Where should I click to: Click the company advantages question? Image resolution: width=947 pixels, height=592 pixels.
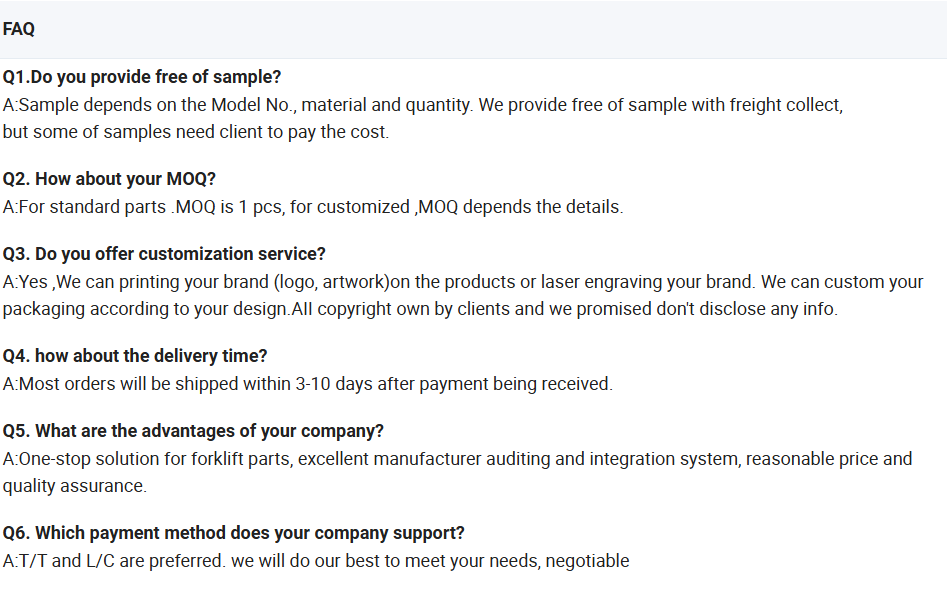(193, 431)
